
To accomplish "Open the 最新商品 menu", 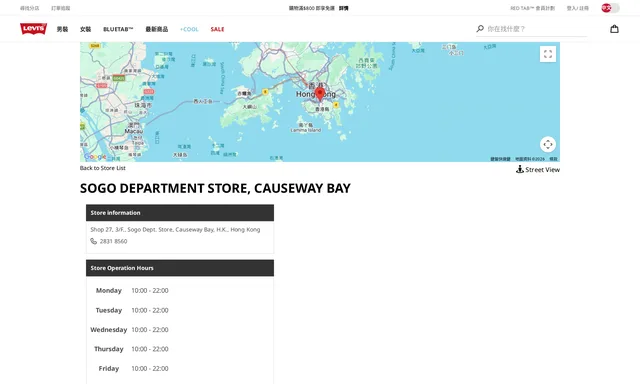I will point(157,29).
